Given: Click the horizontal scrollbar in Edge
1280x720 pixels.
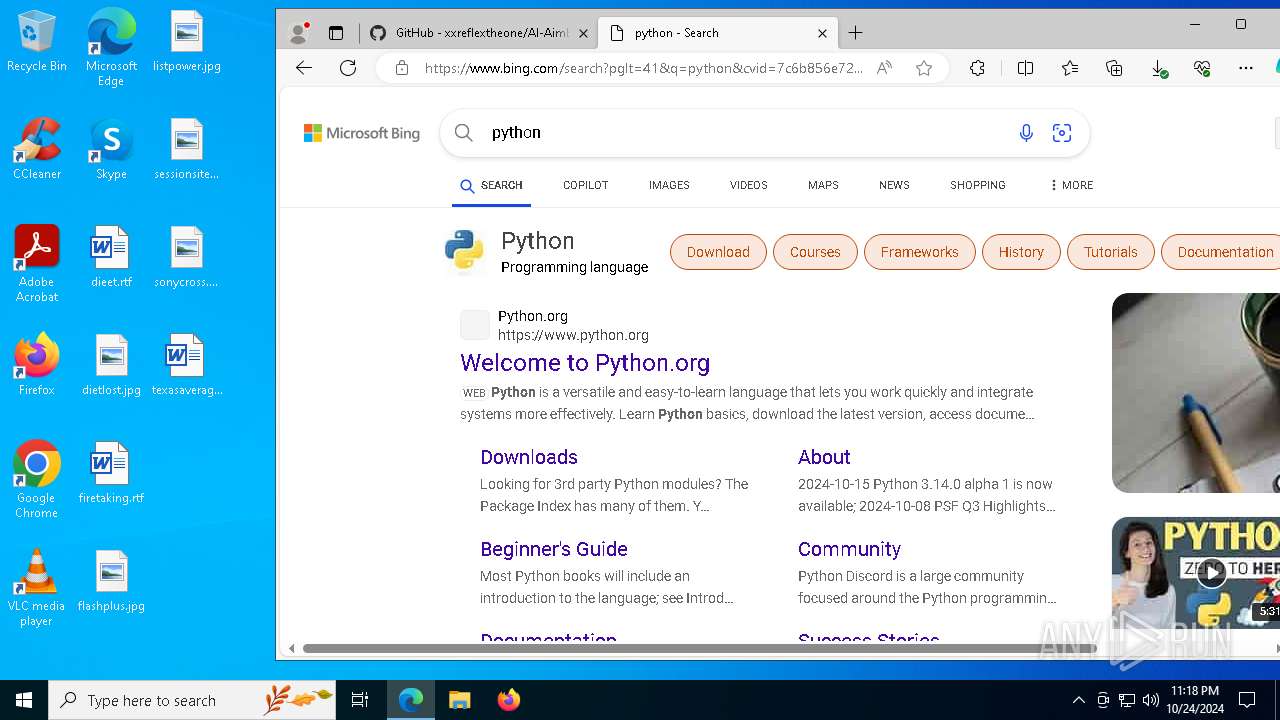Looking at the screenshot, I should [699, 648].
